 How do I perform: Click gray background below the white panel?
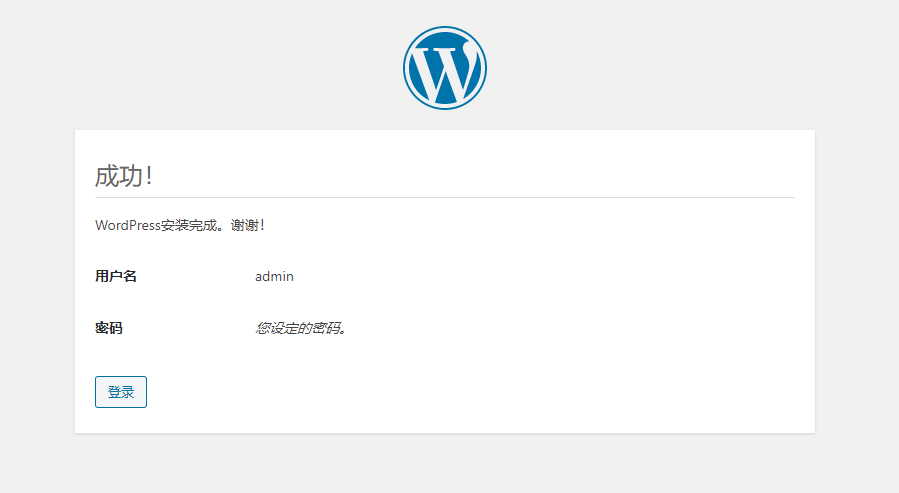[x=445, y=464]
